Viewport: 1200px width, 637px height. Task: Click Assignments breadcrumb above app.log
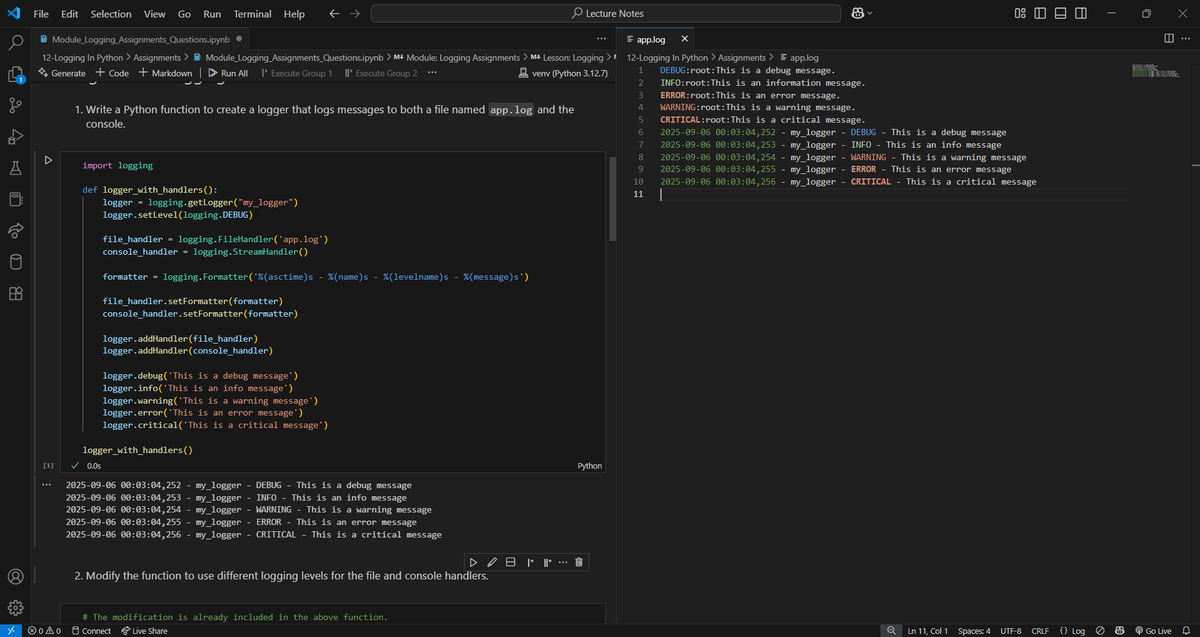coord(741,58)
